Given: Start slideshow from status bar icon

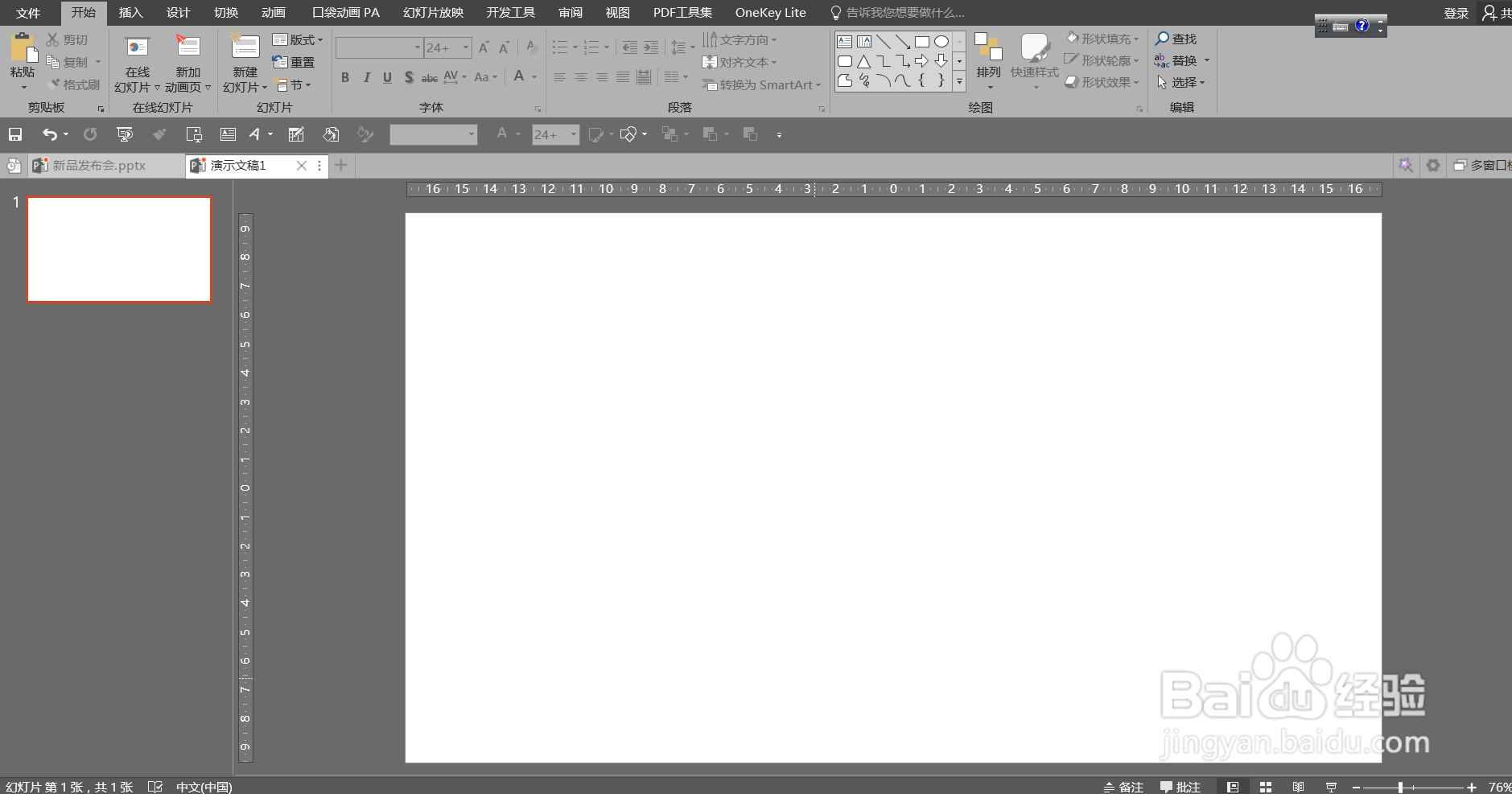Looking at the screenshot, I should (1331, 787).
